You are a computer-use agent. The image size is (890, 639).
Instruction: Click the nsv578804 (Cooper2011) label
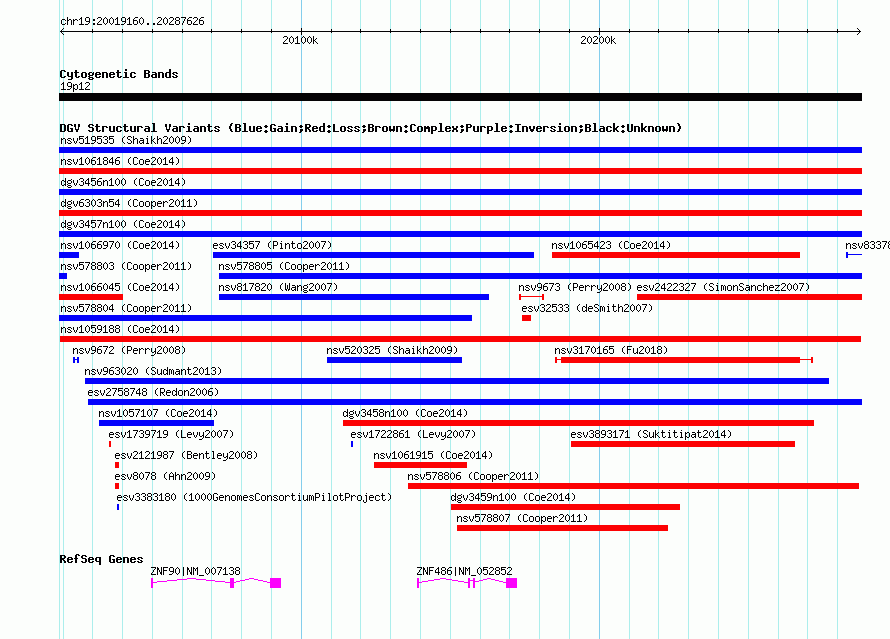click(x=126, y=308)
